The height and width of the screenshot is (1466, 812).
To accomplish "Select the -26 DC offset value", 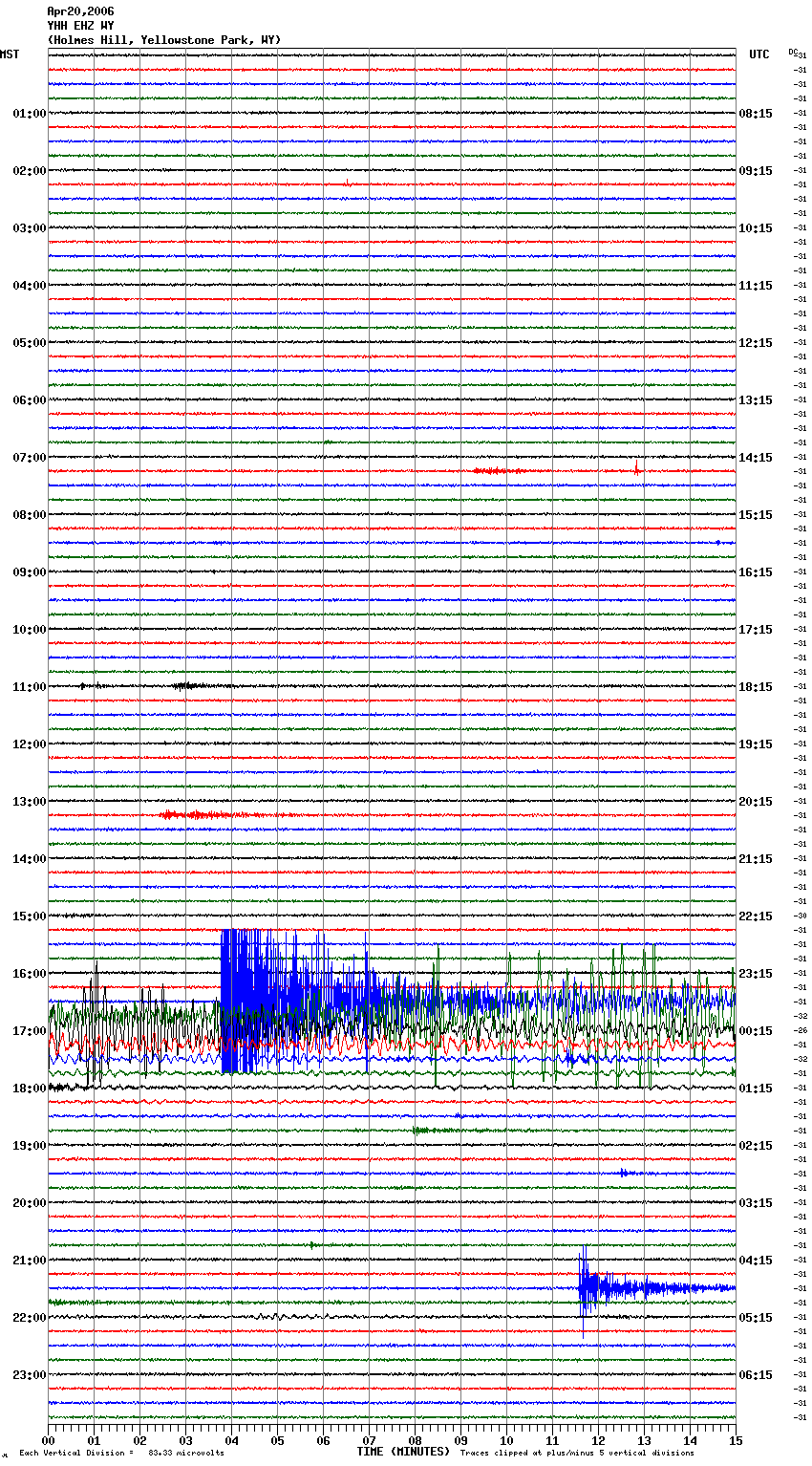I will (x=801, y=1030).
